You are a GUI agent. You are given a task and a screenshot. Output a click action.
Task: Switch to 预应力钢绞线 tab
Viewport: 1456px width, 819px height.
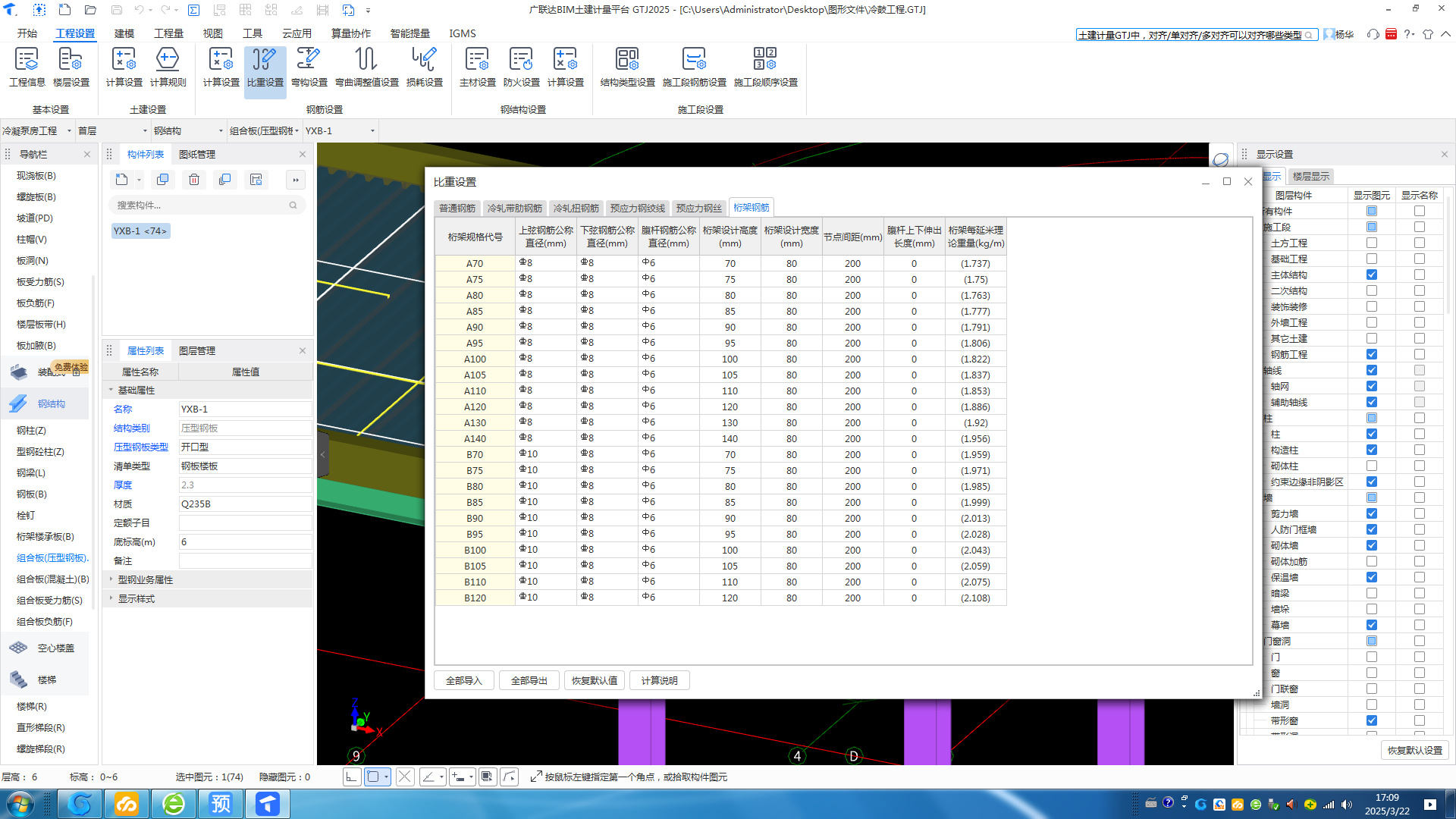point(638,208)
